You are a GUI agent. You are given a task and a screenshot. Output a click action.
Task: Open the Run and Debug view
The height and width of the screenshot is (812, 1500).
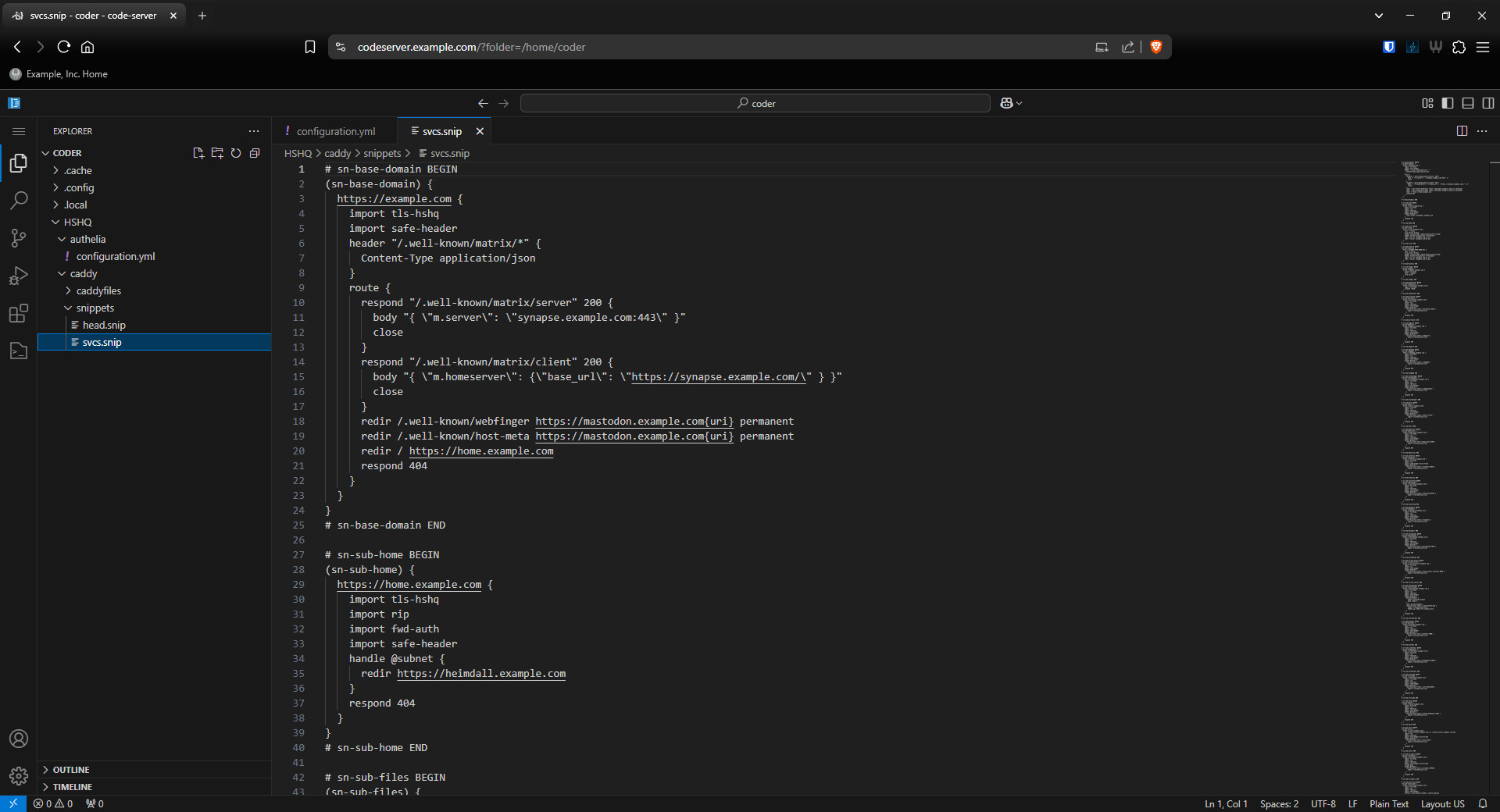[x=19, y=276]
